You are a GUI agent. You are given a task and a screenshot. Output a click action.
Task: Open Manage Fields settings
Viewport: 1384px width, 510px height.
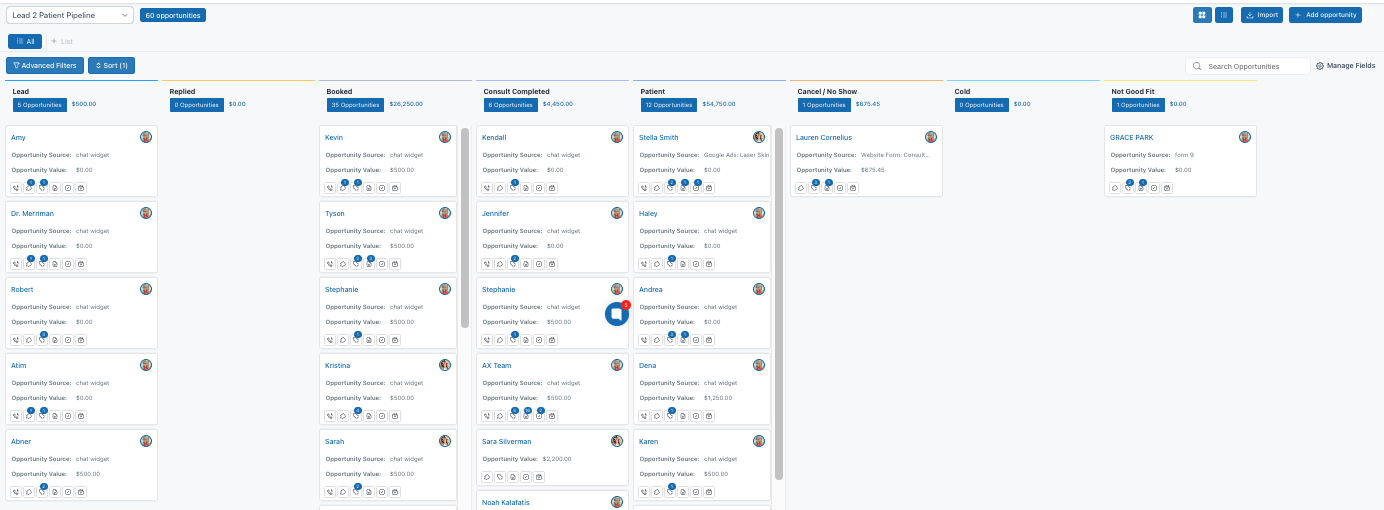pos(1345,66)
